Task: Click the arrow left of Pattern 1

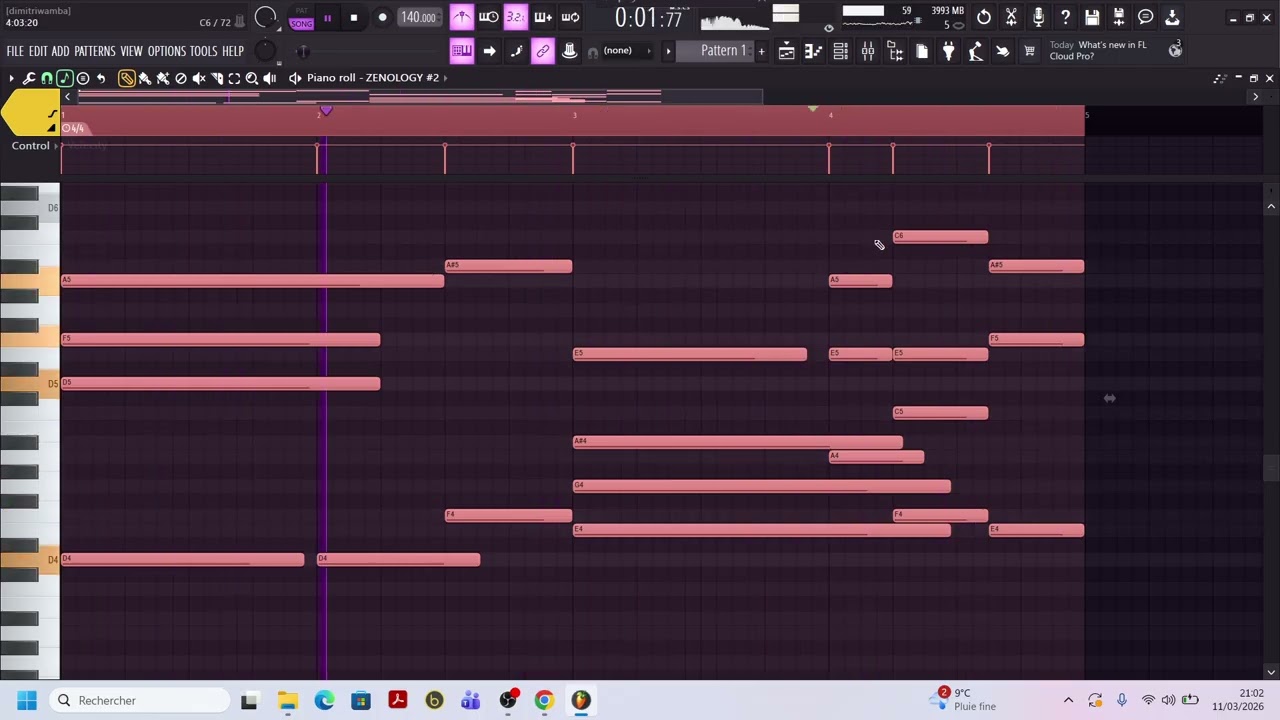Action: pyautogui.click(x=668, y=51)
